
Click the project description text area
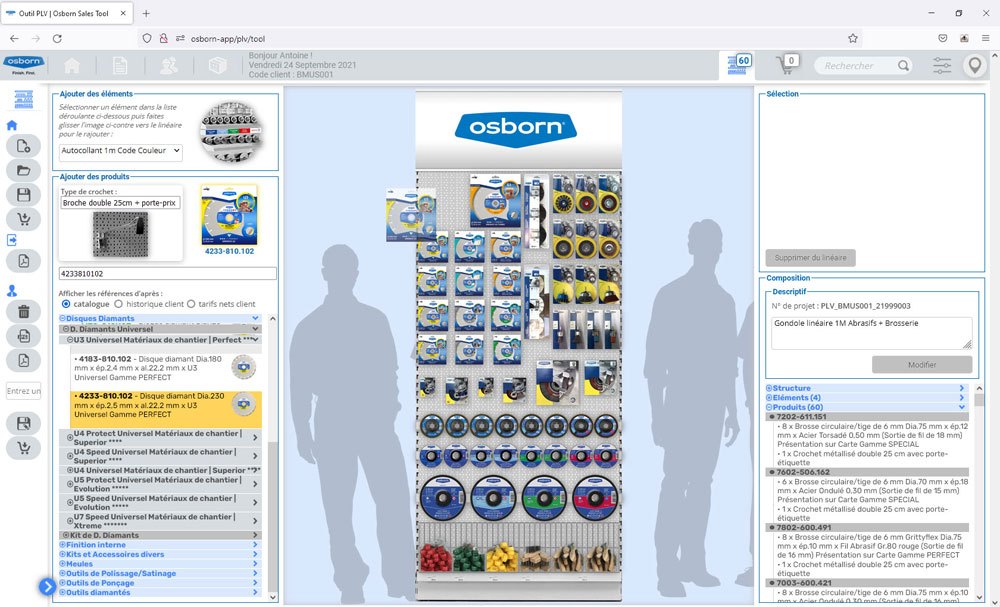[x=871, y=333]
